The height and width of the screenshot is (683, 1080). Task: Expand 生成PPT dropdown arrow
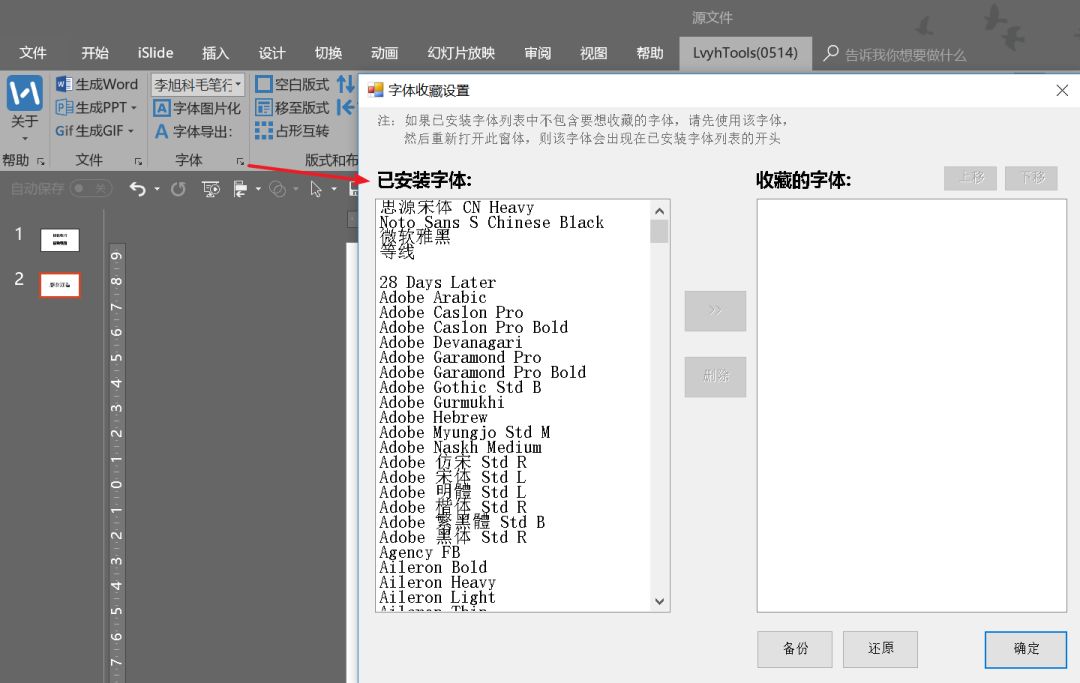(x=134, y=108)
